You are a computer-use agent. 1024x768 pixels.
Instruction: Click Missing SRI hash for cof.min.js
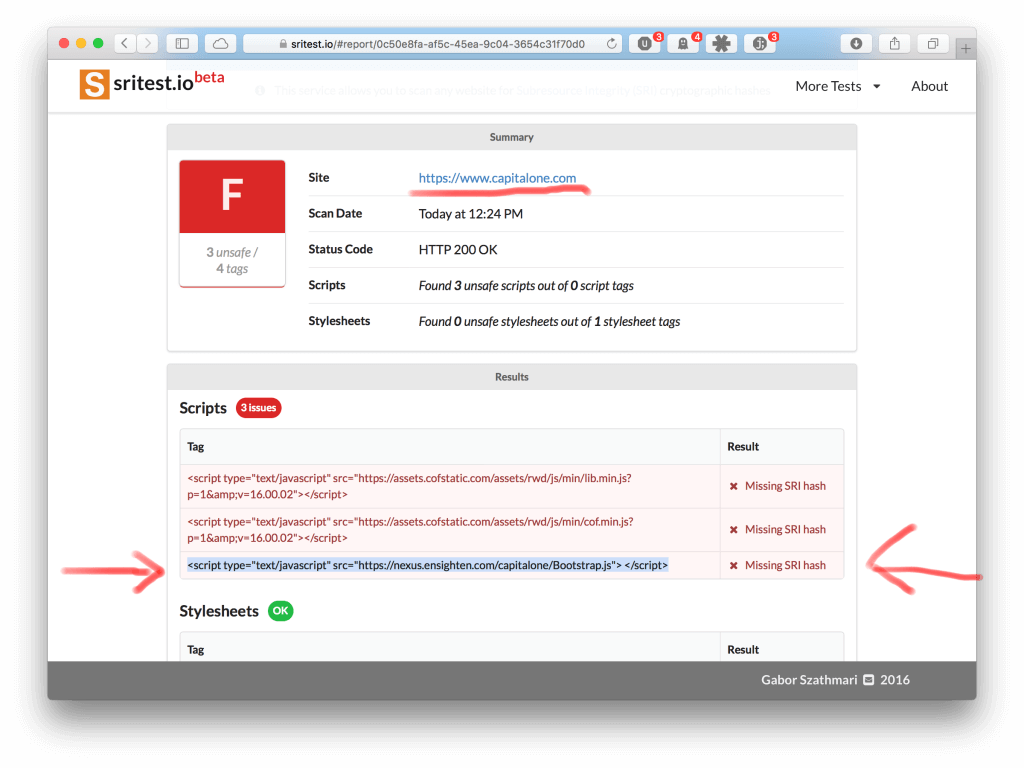point(785,530)
